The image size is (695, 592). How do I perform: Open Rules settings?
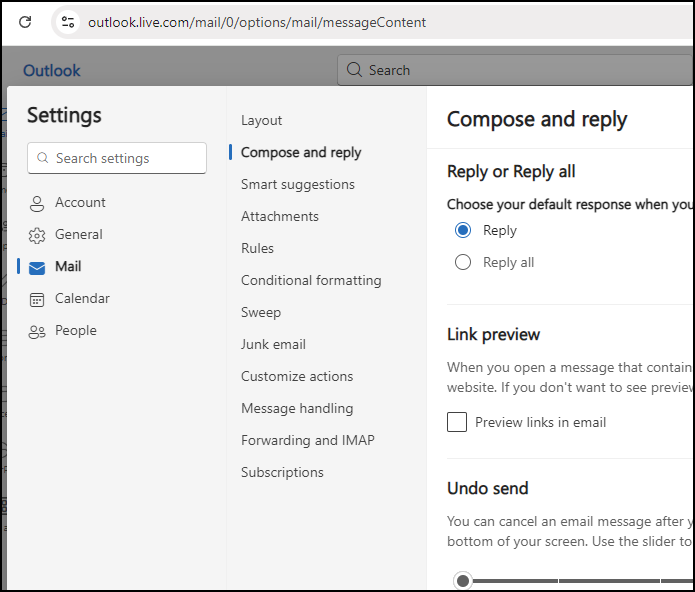257,248
